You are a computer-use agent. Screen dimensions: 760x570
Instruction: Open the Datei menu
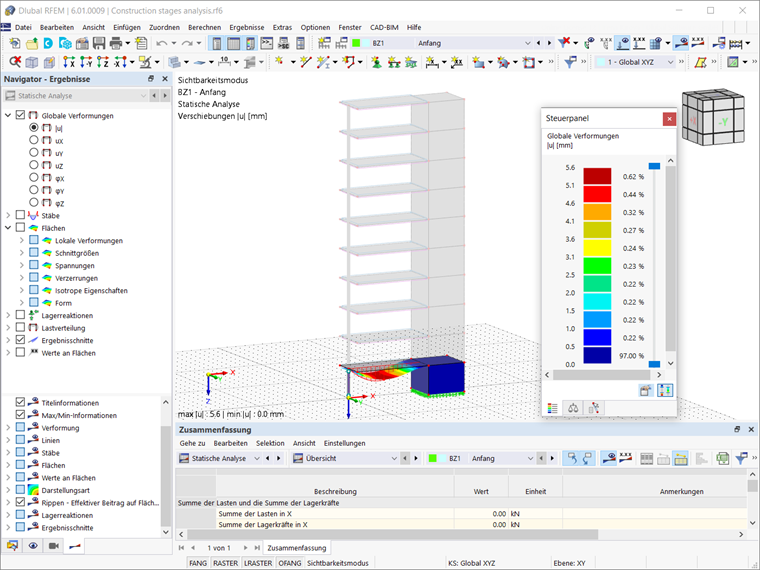coord(23,28)
